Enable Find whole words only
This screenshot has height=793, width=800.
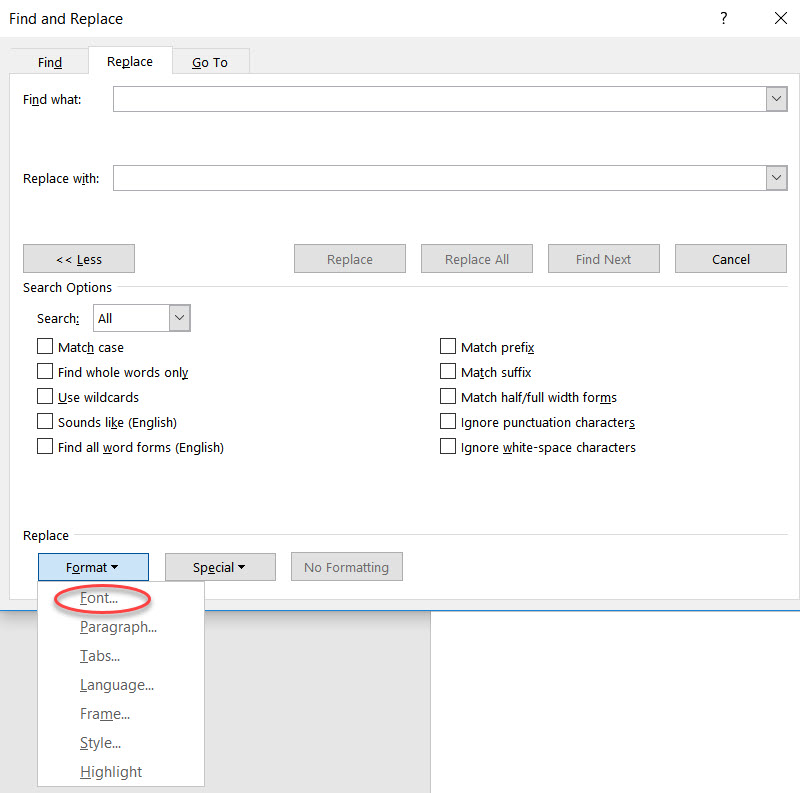45,371
